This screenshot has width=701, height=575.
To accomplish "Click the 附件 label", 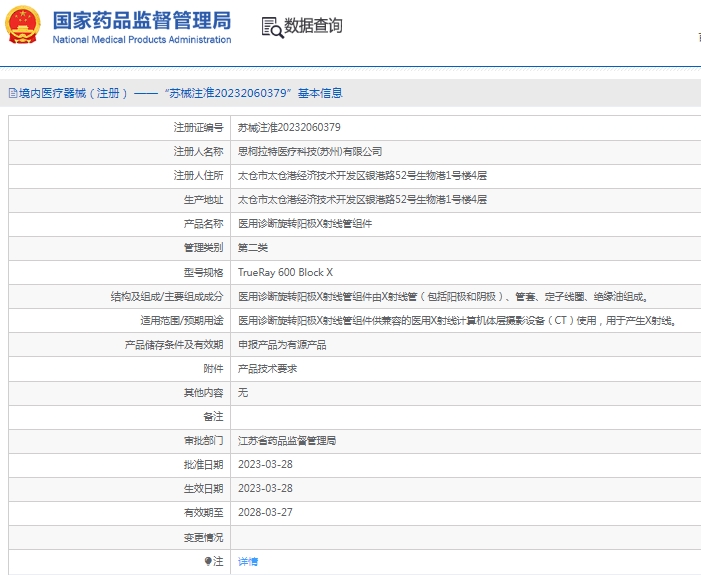I will (213, 368).
